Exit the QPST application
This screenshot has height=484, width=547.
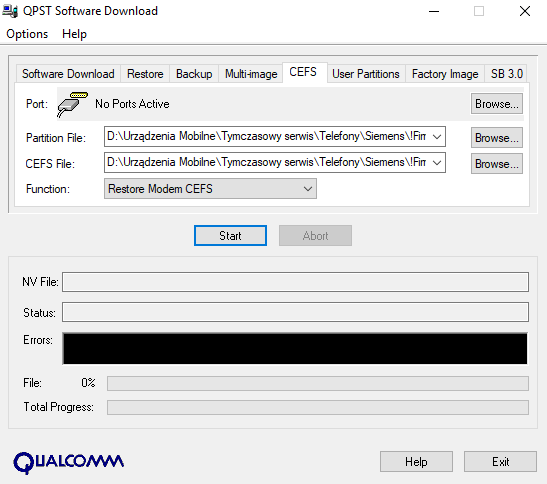[x=500, y=462]
